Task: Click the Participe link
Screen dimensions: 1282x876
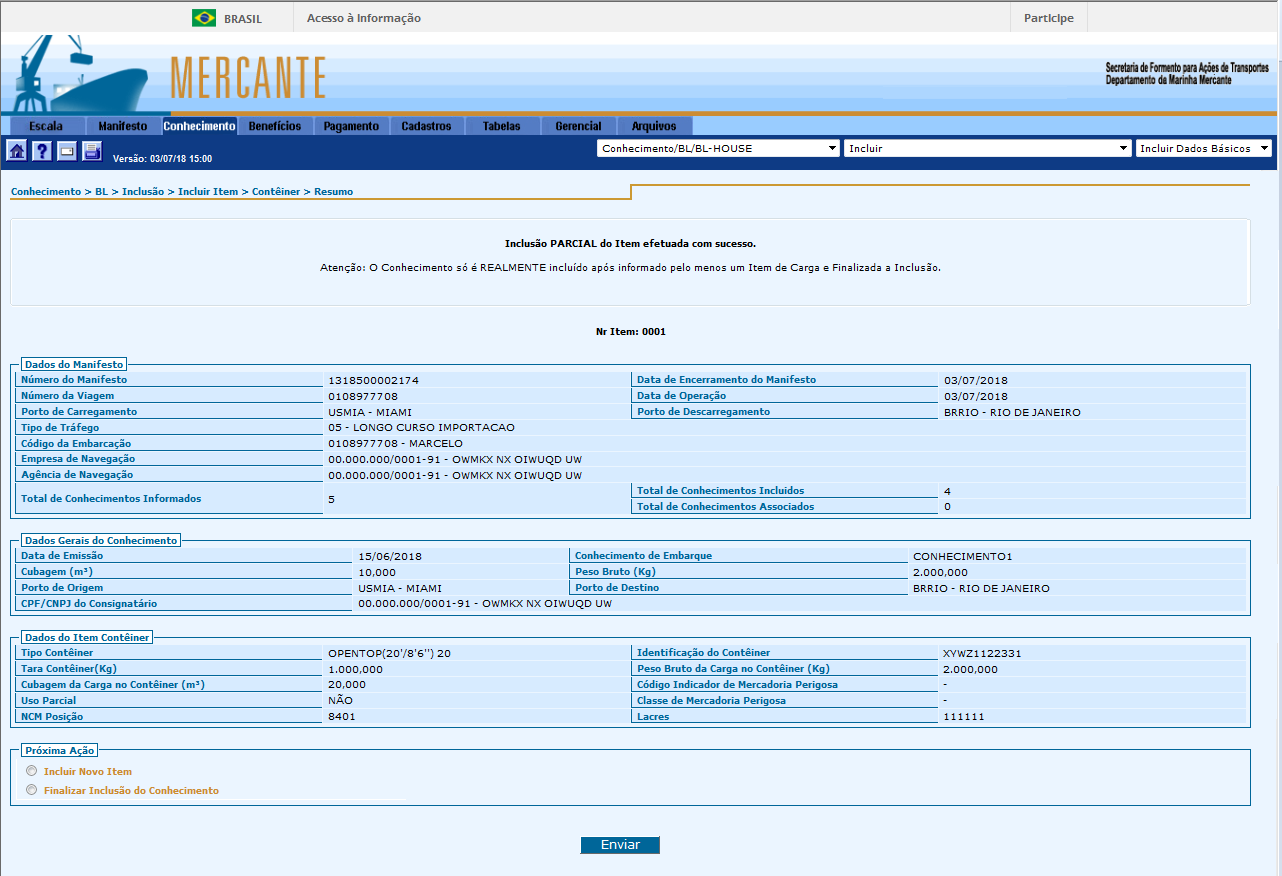Action: pyautogui.click(x=1048, y=18)
